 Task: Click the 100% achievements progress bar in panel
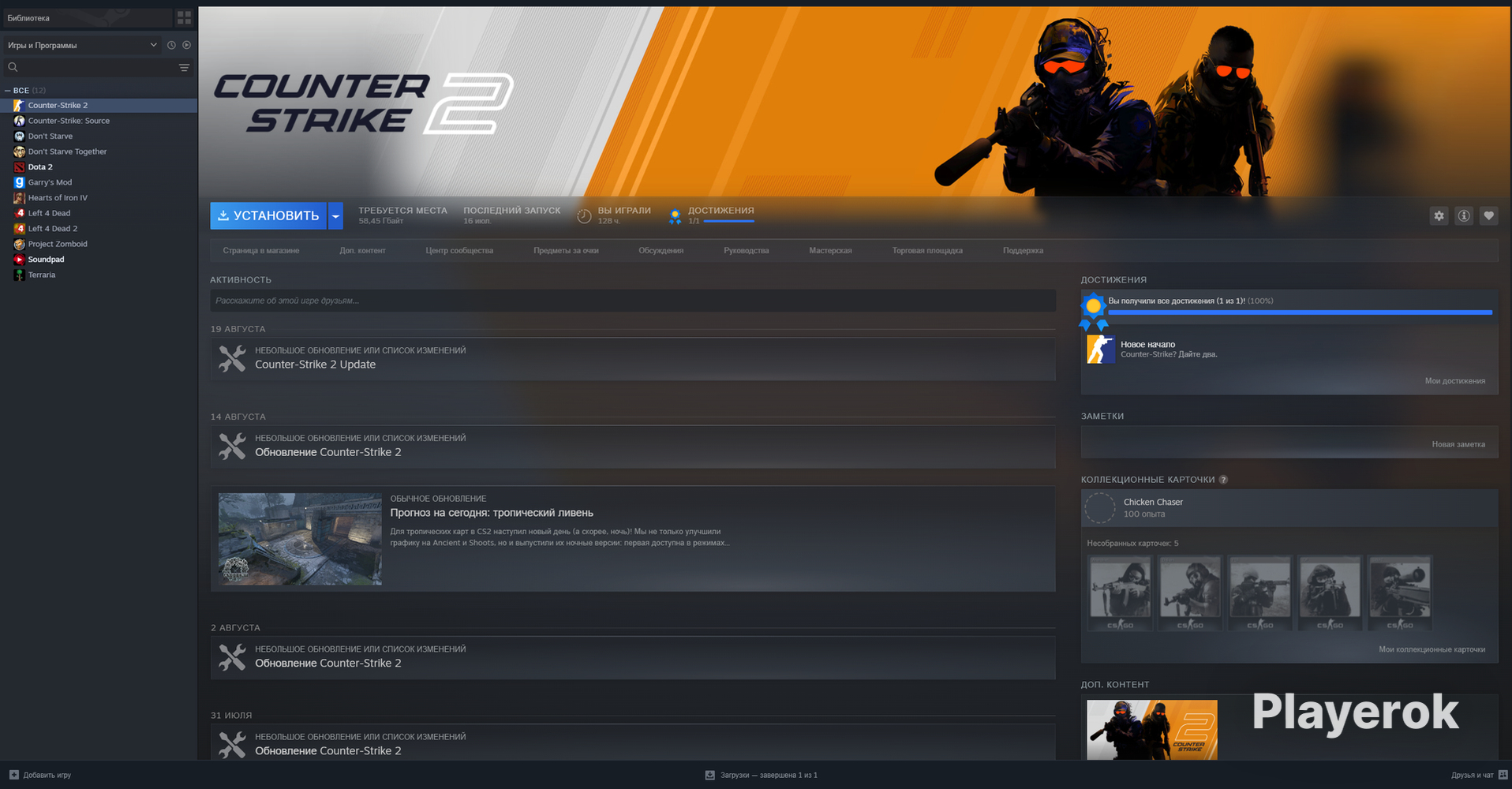click(x=1300, y=312)
